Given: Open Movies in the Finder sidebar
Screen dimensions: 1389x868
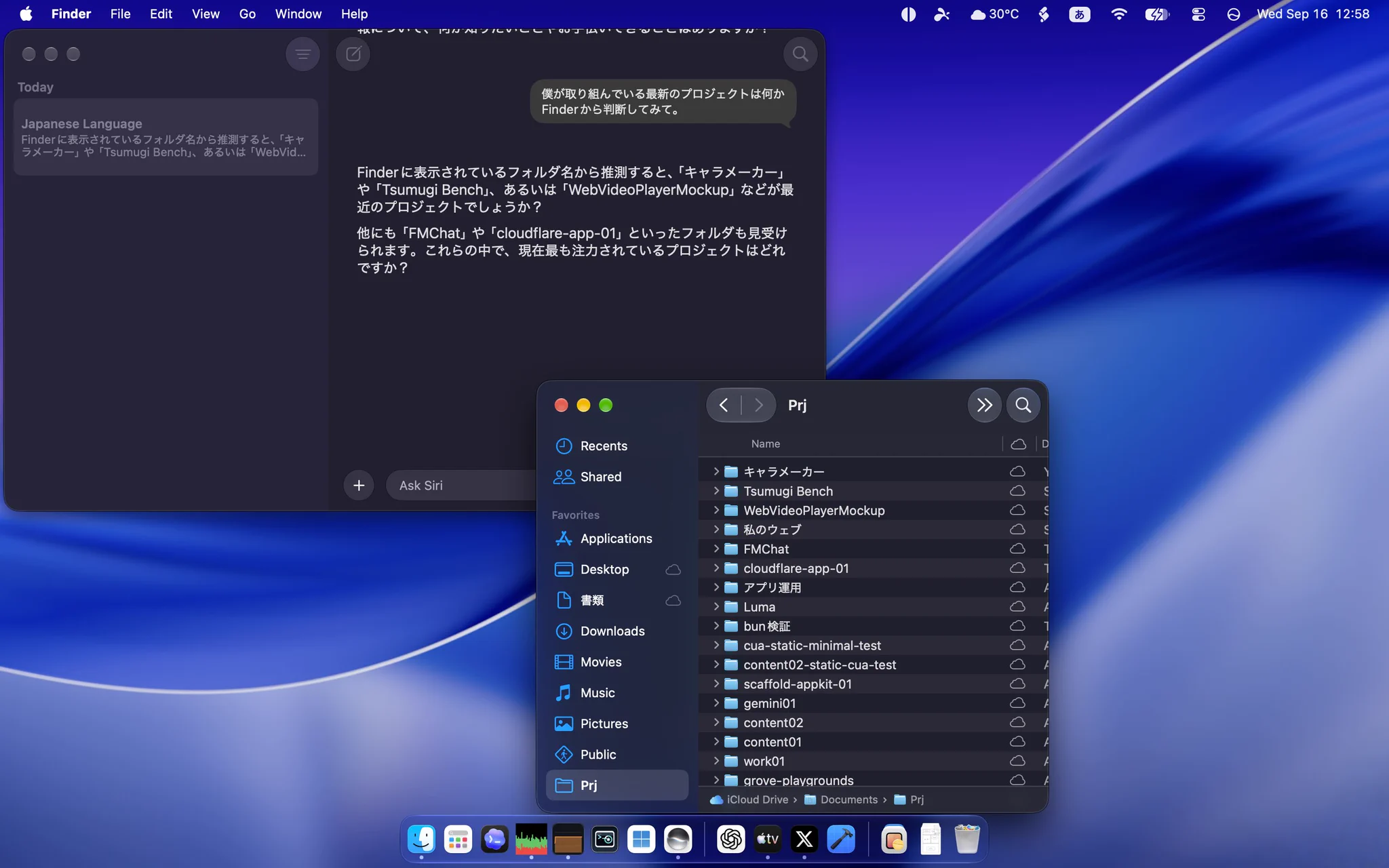Looking at the screenshot, I should [x=617, y=662].
